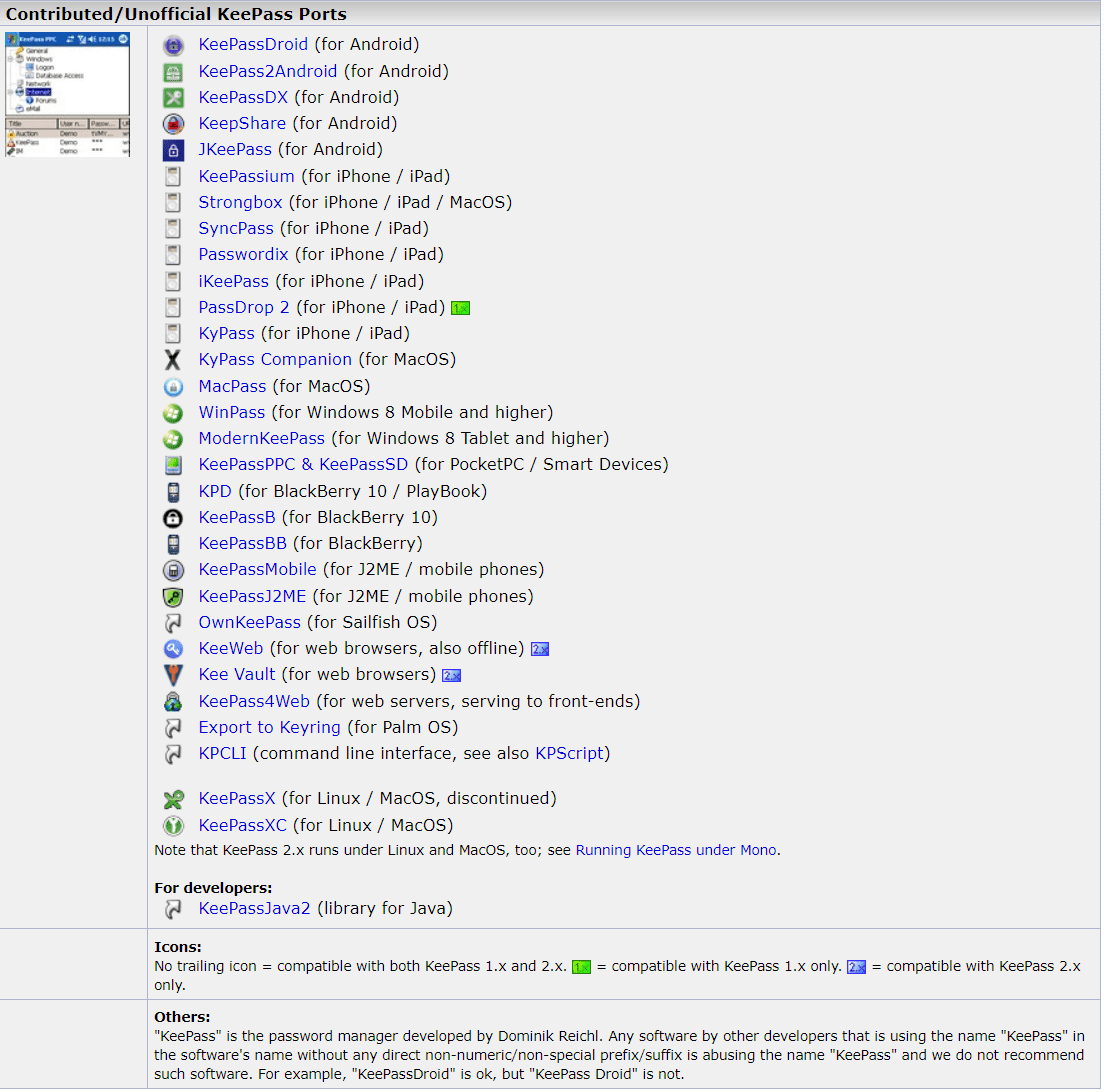Open the Strongbox link

[x=240, y=202]
